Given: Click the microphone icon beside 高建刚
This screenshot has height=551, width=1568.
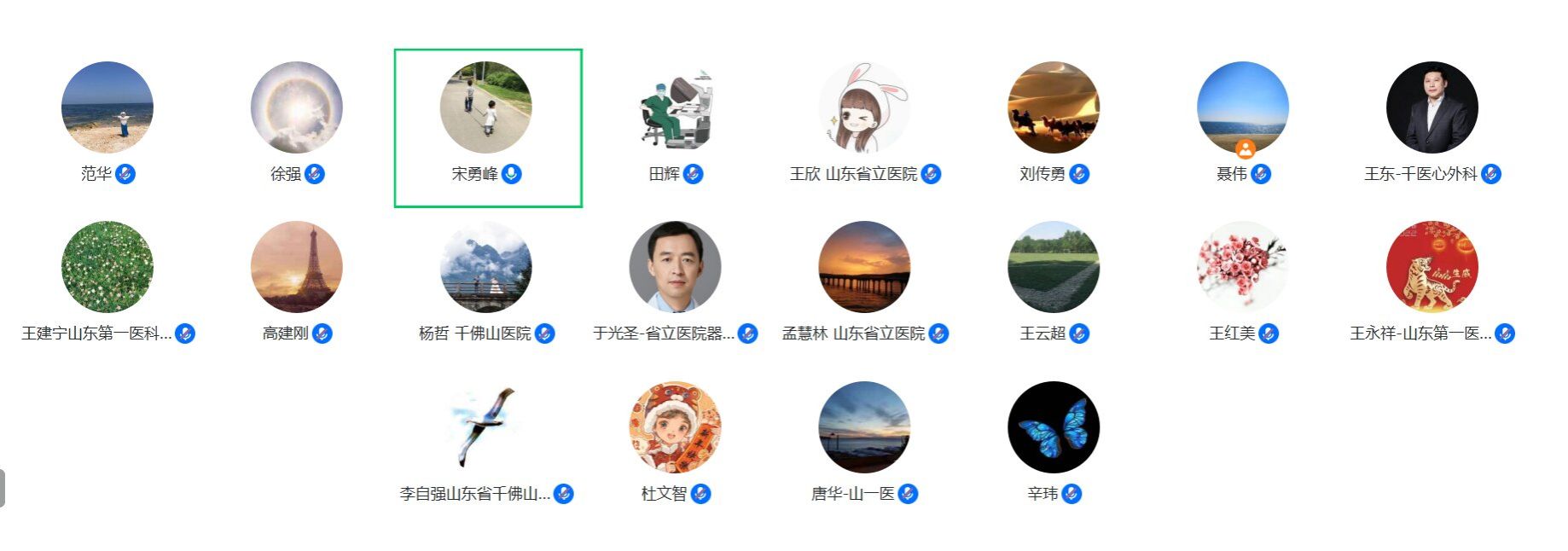Looking at the screenshot, I should click(x=322, y=333).
